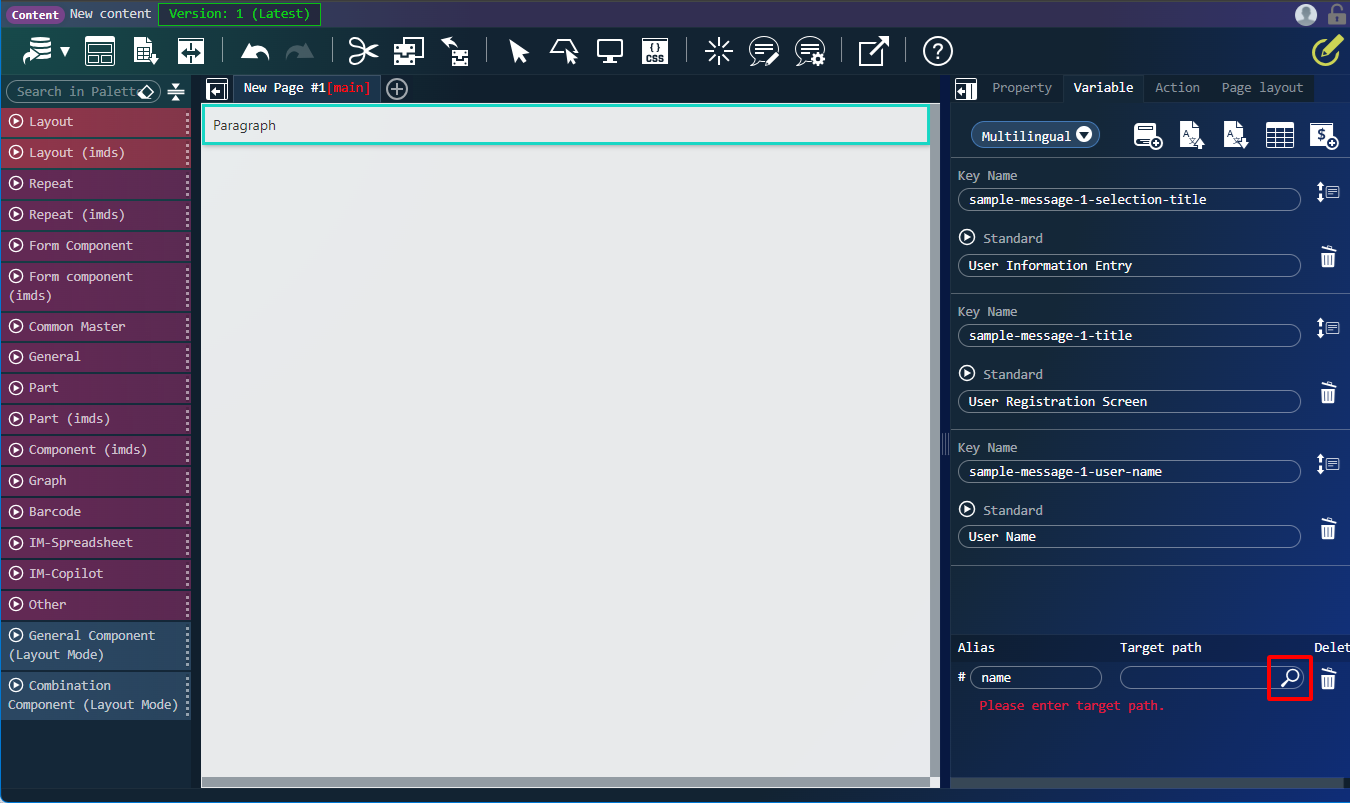The width and height of the screenshot is (1350, 803).
Task: Open the Multilingual dropdown
Action: click(1035, 134)
